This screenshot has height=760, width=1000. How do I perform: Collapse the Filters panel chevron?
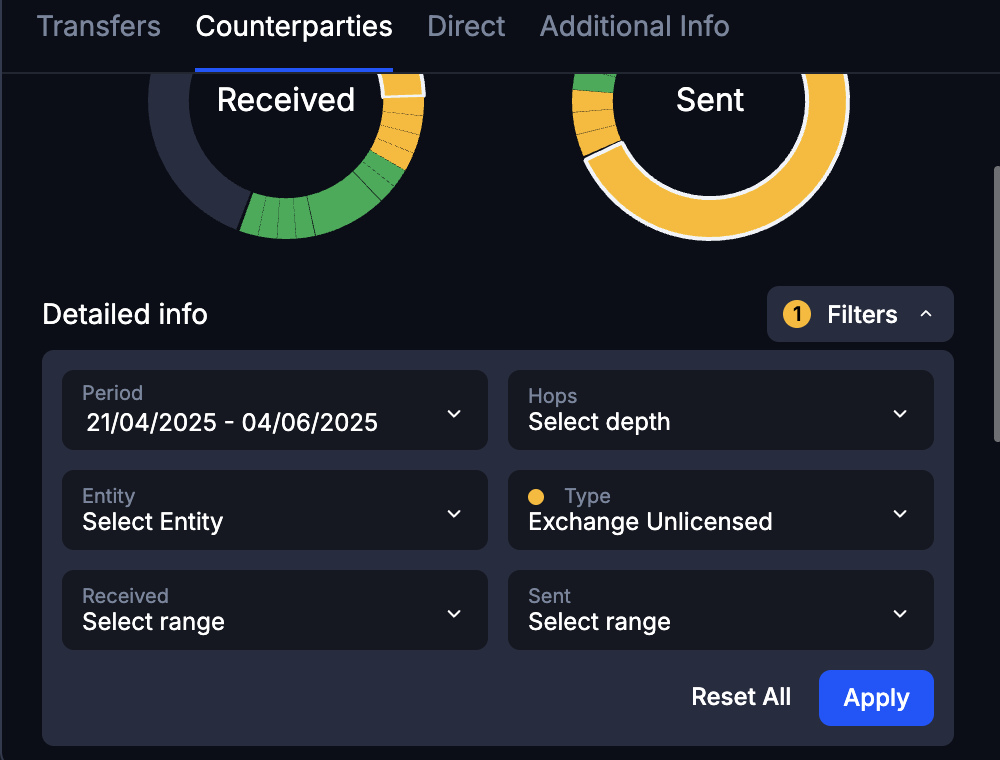[925, 314]
